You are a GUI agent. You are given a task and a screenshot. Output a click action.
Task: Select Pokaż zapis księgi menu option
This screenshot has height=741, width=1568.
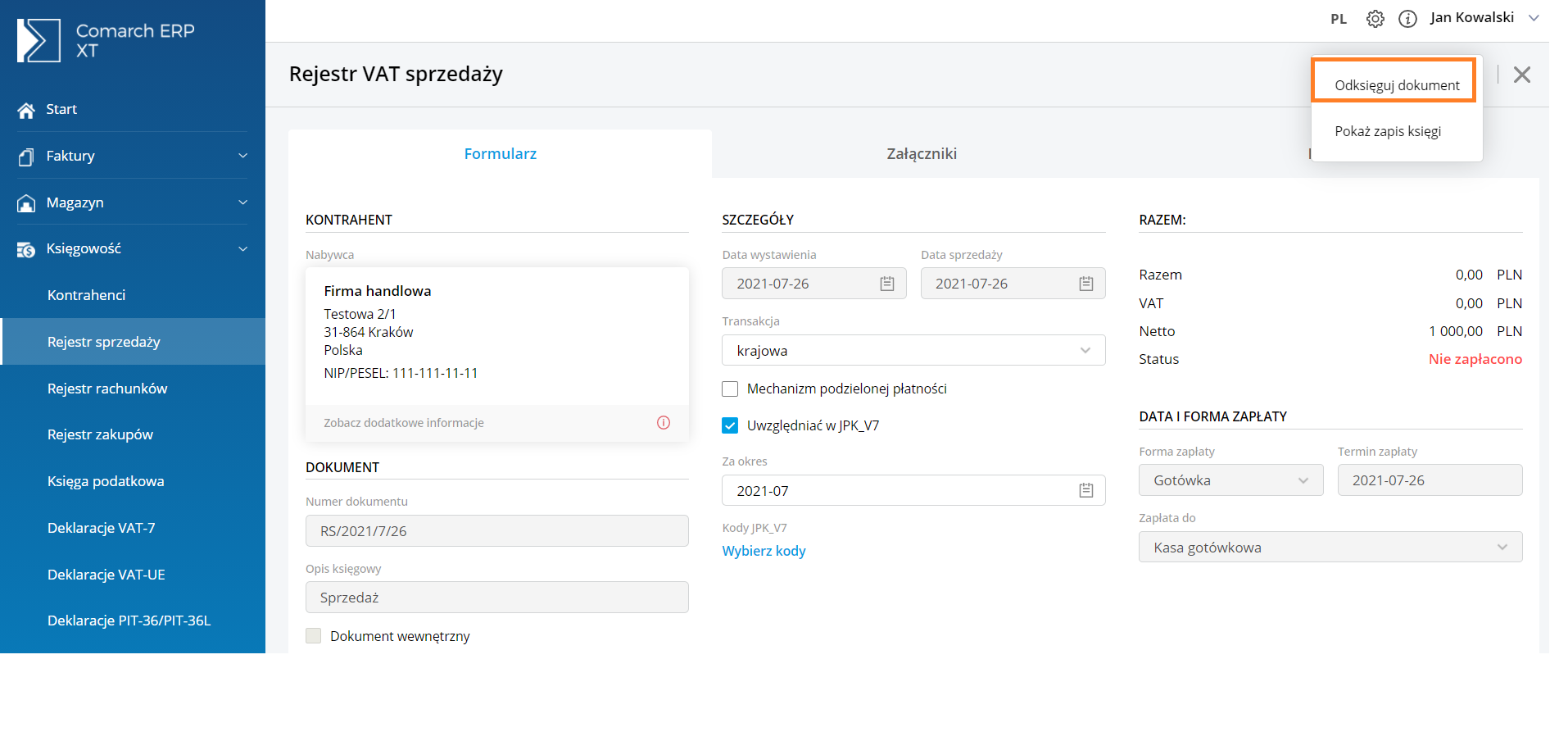(x=1388, y=131)
